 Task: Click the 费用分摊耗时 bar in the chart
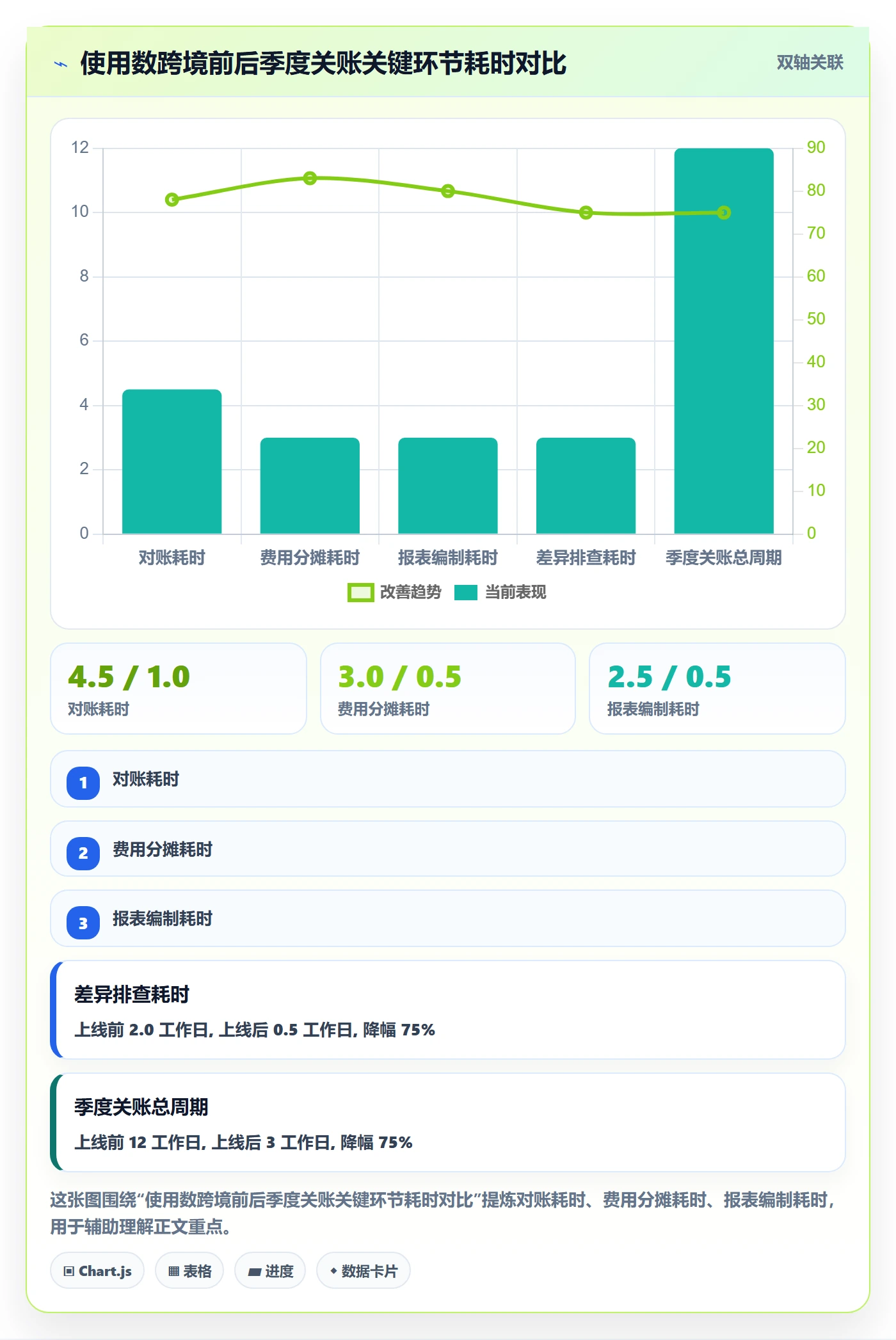click(x=310, y=486)
